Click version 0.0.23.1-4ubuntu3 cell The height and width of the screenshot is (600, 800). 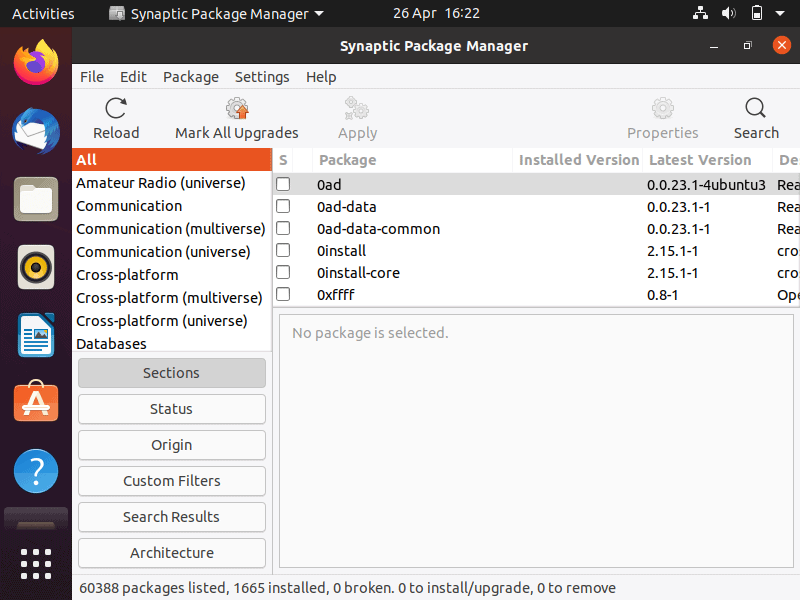coord(706,185)
